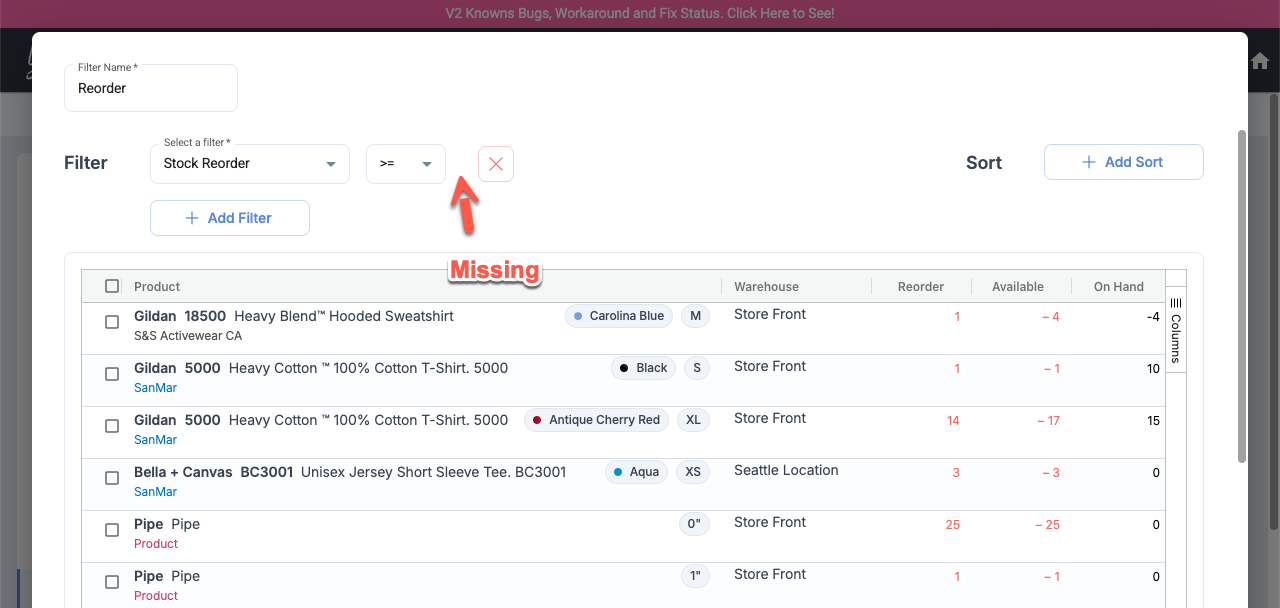Open the V2 Known Bugs banner link
This screenshot has height=608, width=1280.
(640, 14)
